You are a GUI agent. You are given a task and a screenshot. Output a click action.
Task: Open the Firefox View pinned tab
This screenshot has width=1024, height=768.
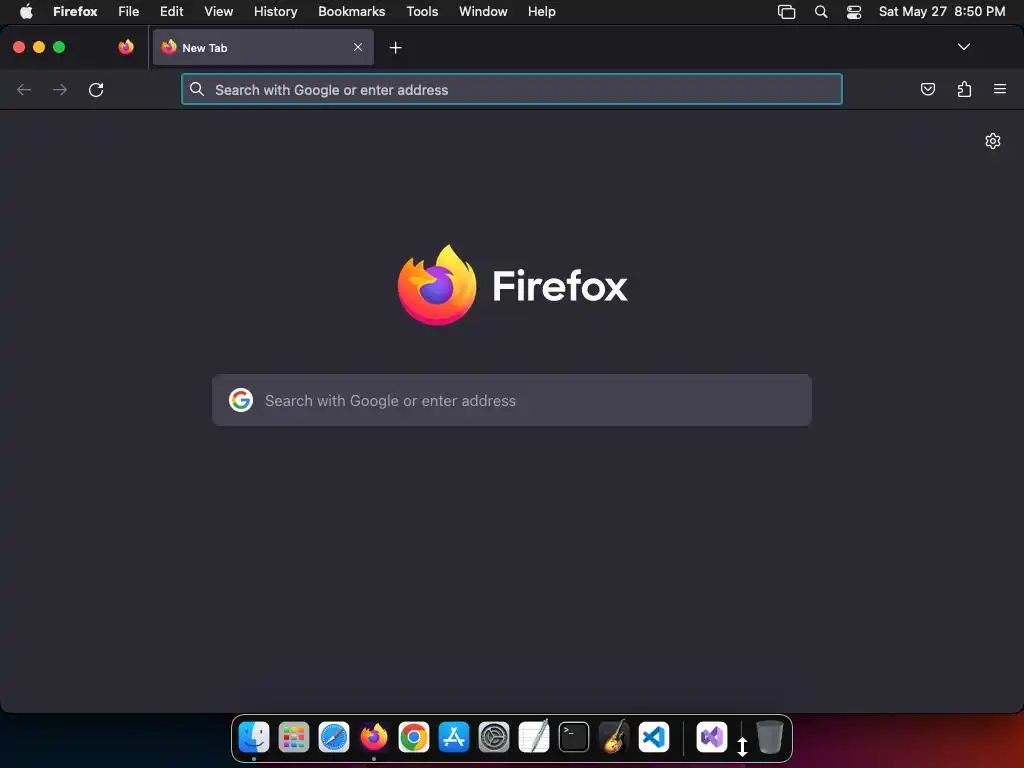126,47
